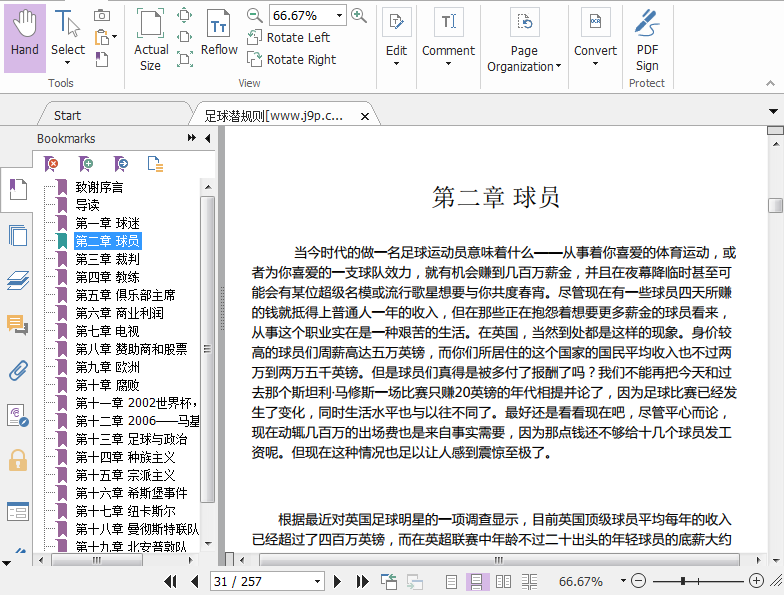Switch to the Start tab
This screenshot has height=595, width=784.
[68, 116]
